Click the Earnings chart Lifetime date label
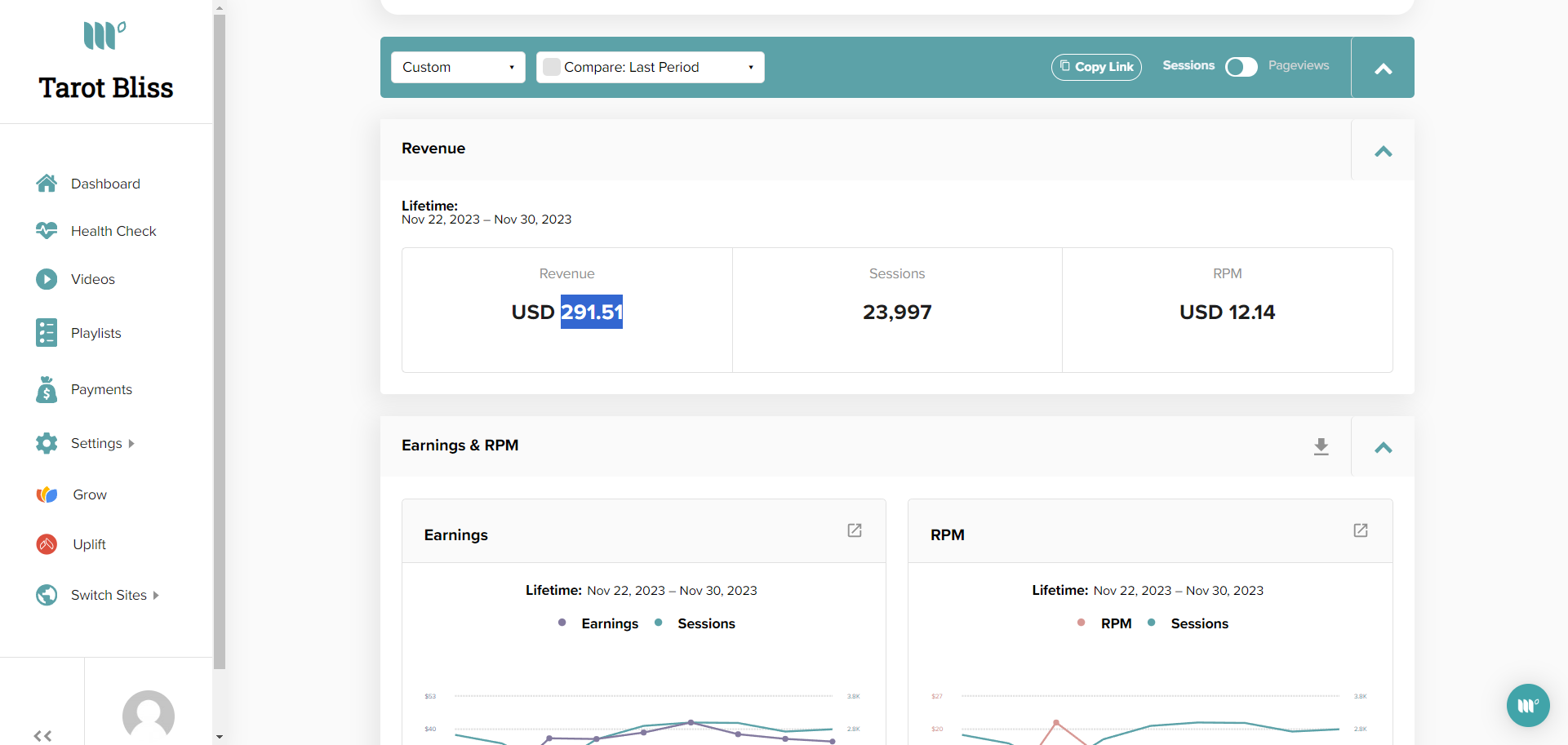 pos(642,590)
